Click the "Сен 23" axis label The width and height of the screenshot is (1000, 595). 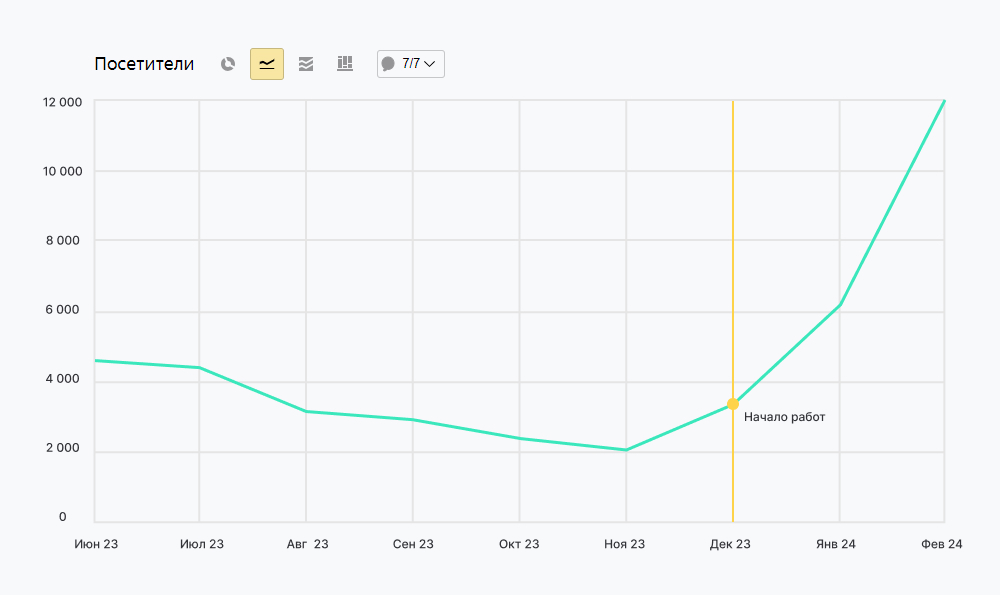coord(413,544)
